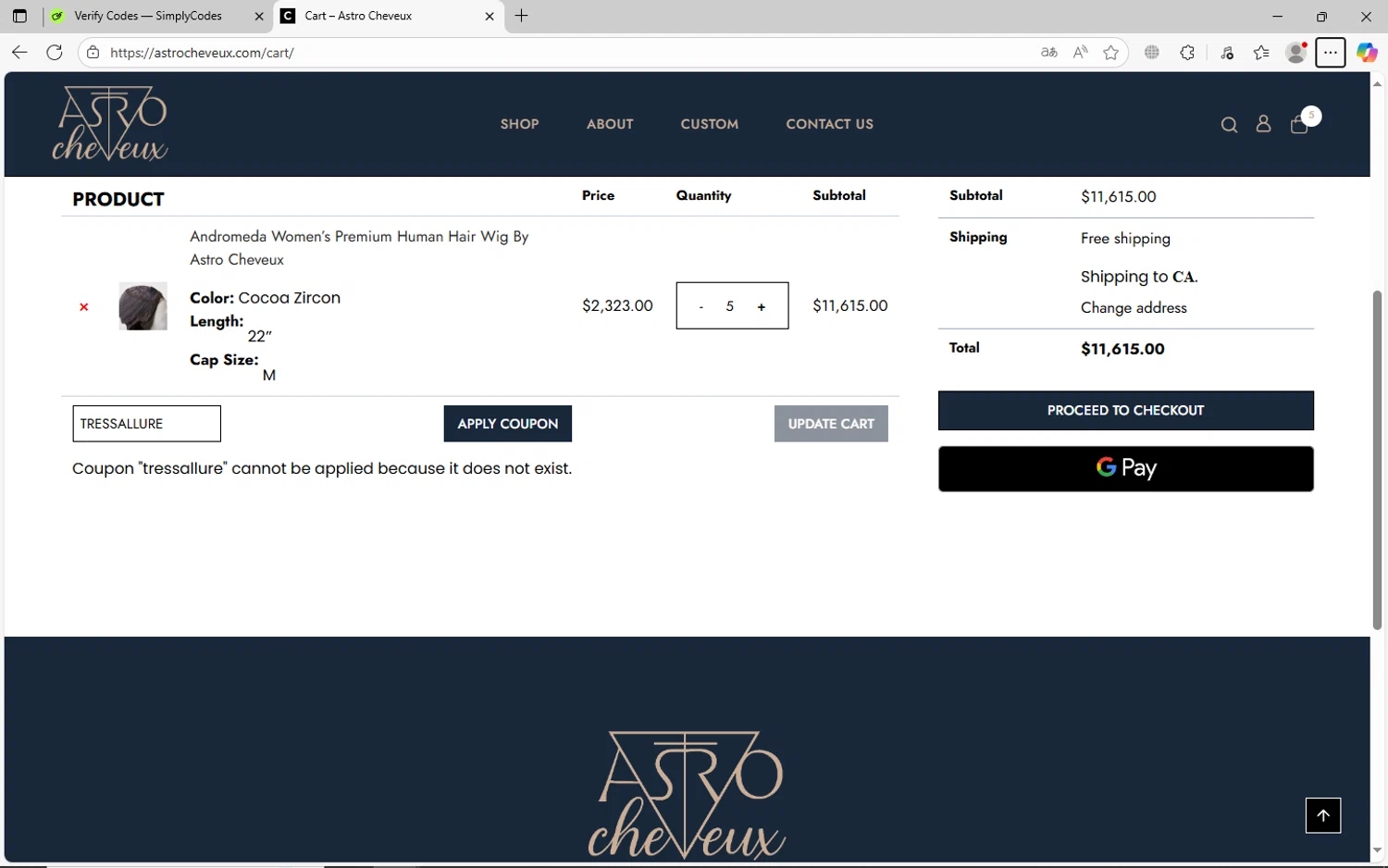Click the APPLY COUPON button

(x=508, y=424)
